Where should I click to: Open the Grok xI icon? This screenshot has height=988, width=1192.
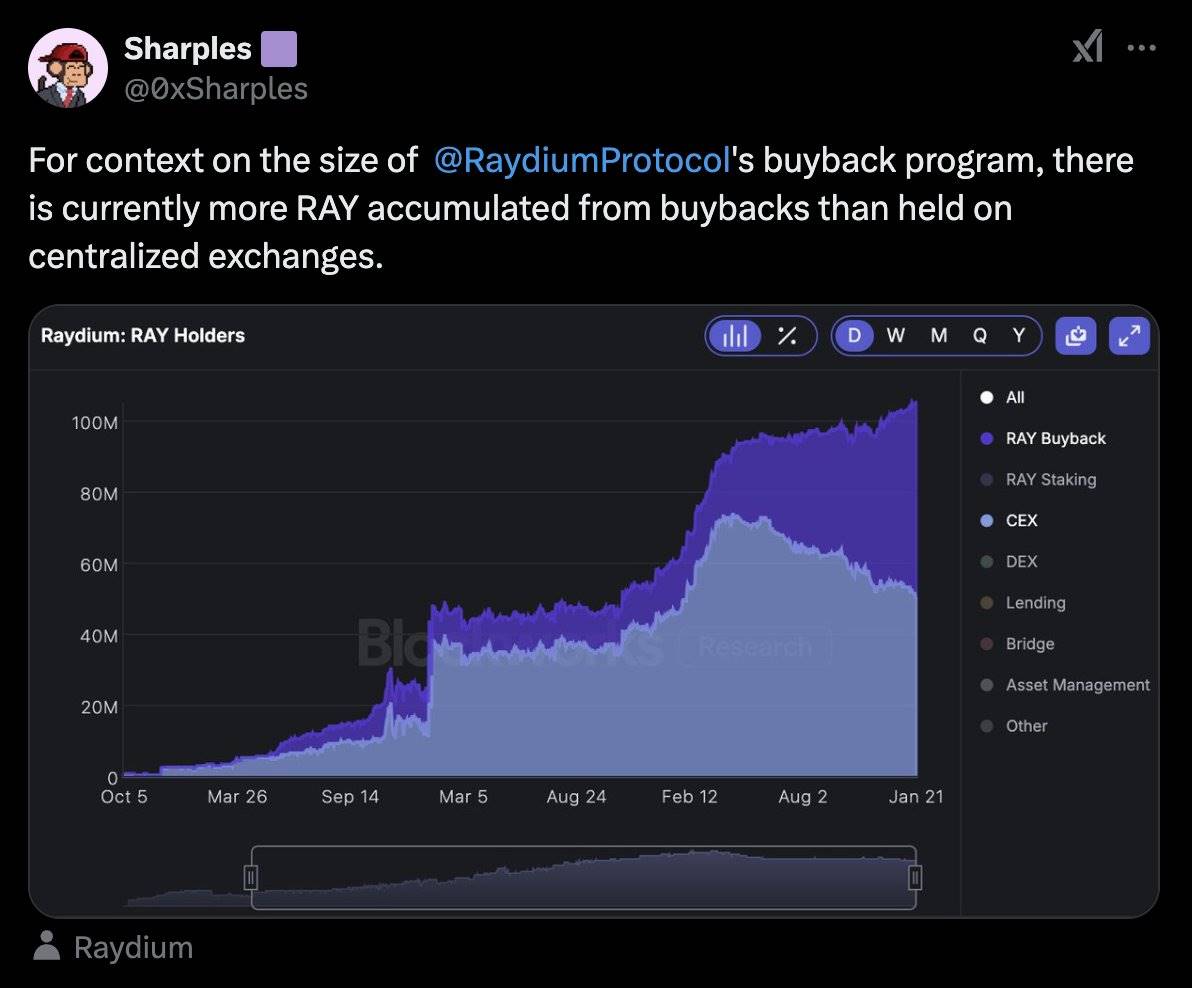(1087, 47)
